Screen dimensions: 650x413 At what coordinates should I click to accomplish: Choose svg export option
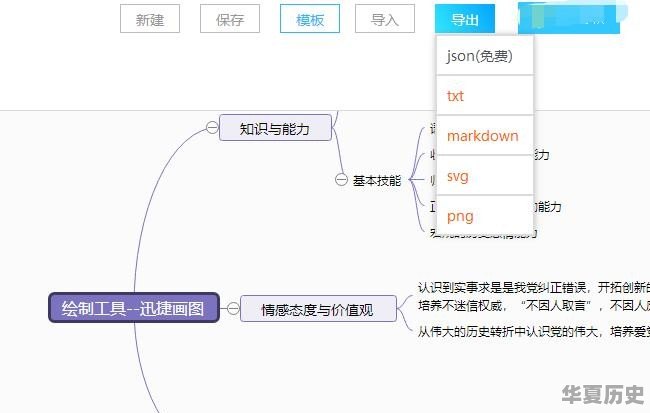(x=485, y=176)
